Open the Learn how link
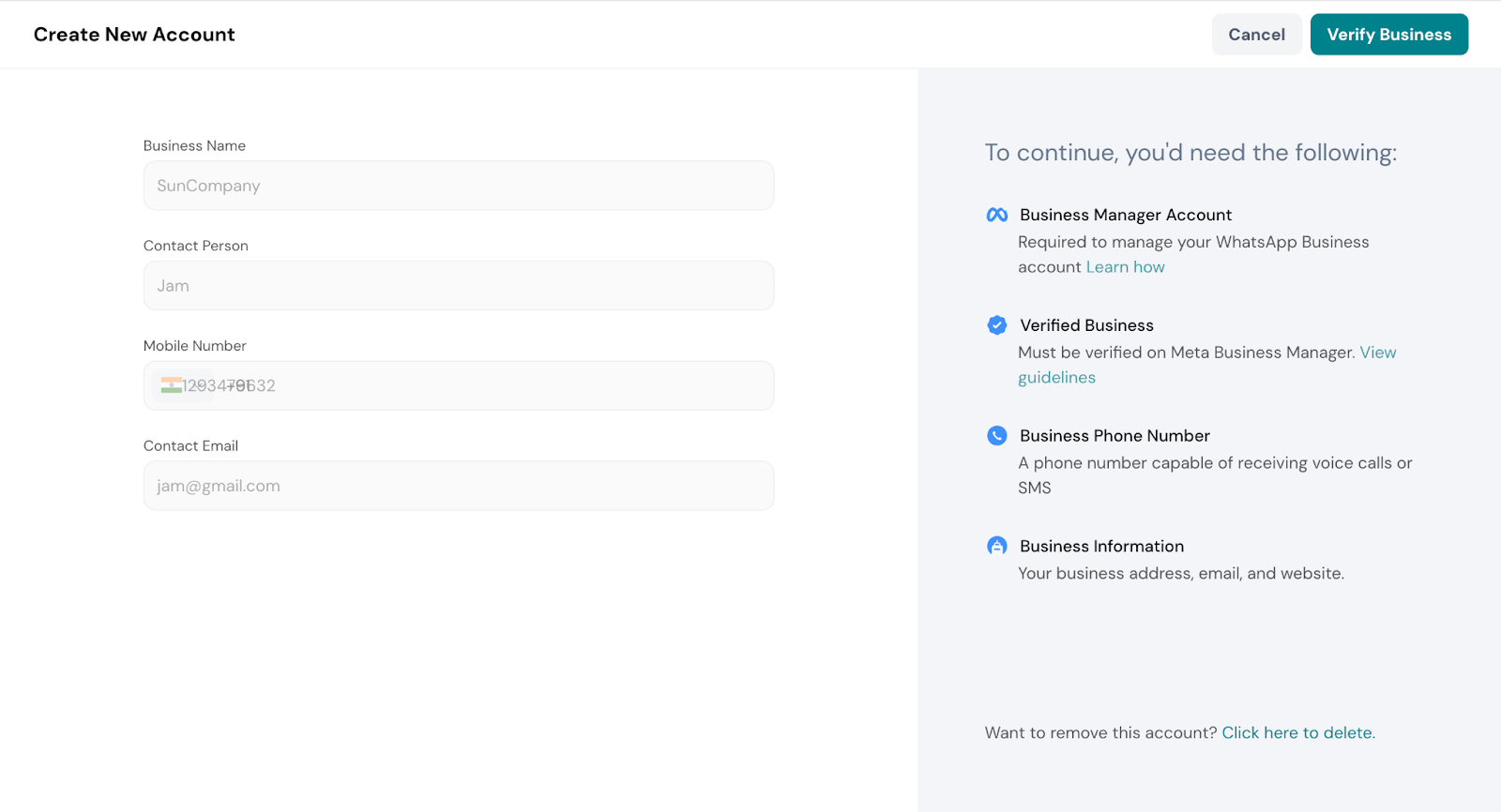 click(1125, 267)
